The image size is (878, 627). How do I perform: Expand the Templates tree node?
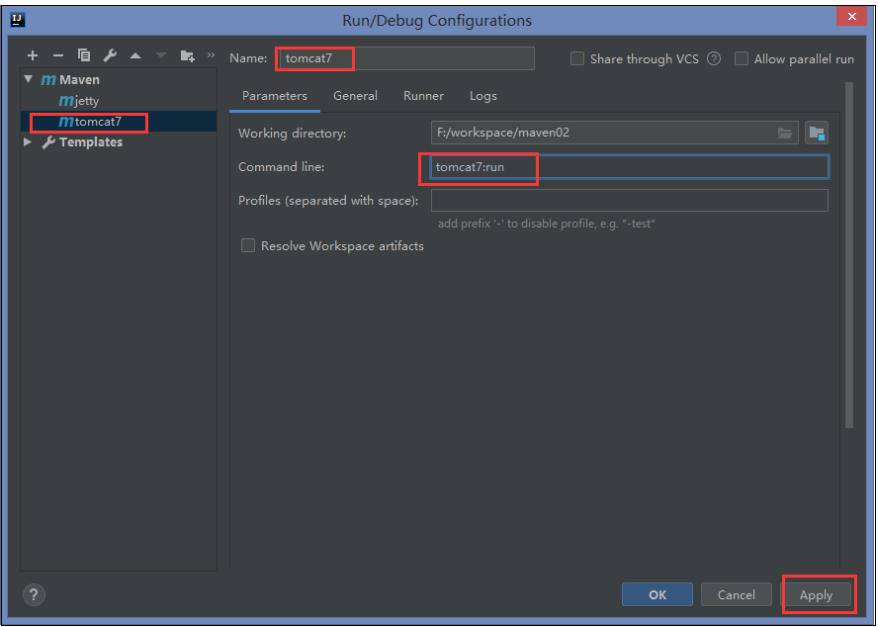(x=27, y=142)
